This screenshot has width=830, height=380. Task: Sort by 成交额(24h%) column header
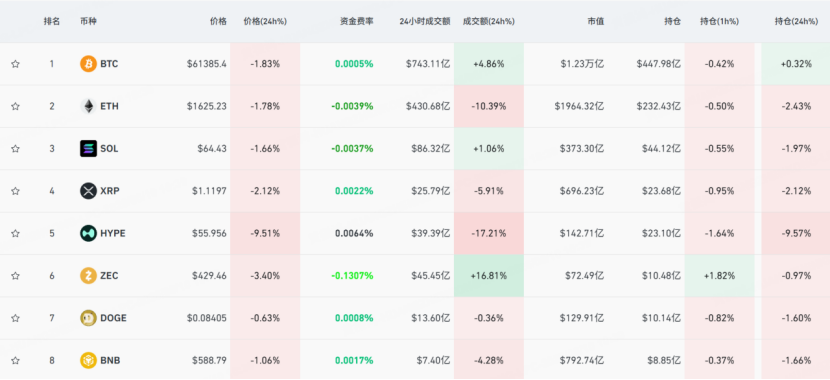[489, 22]
